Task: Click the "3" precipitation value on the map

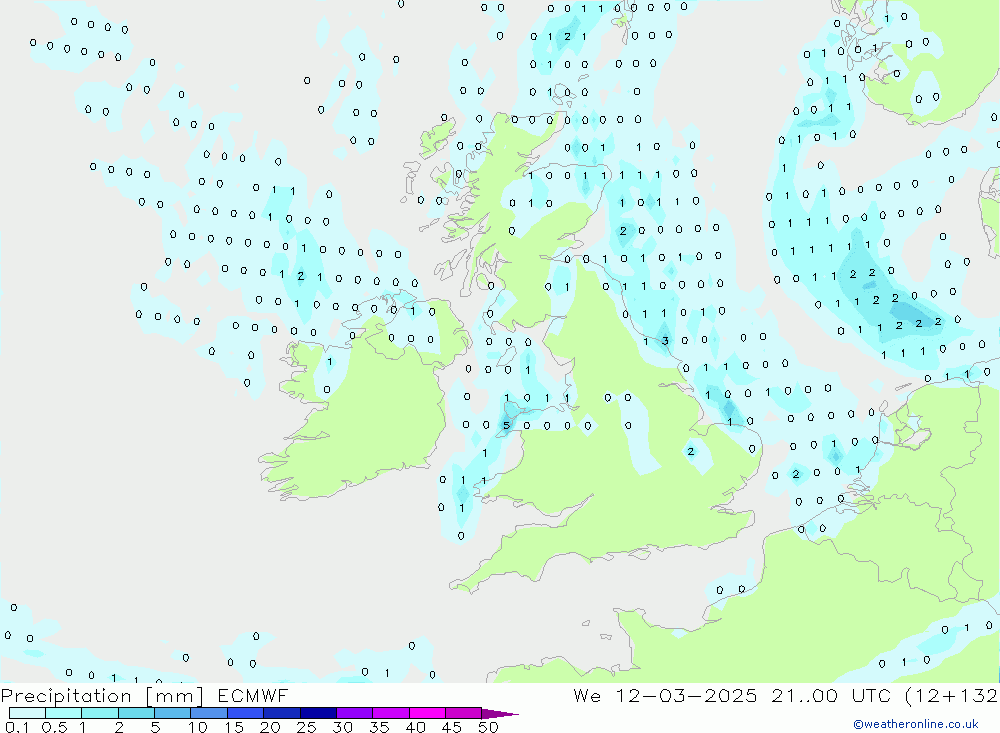Action: (665, 341)
